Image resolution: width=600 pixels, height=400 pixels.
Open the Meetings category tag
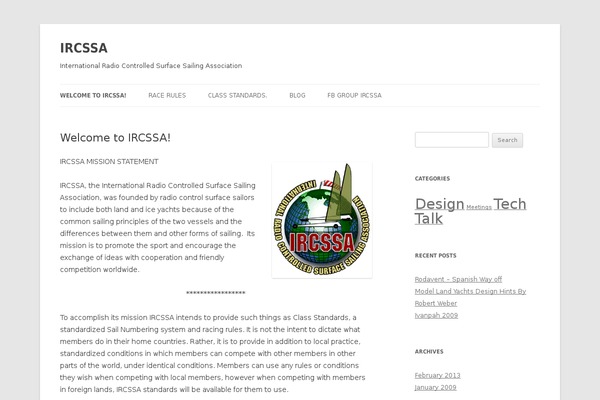point(479,207)
